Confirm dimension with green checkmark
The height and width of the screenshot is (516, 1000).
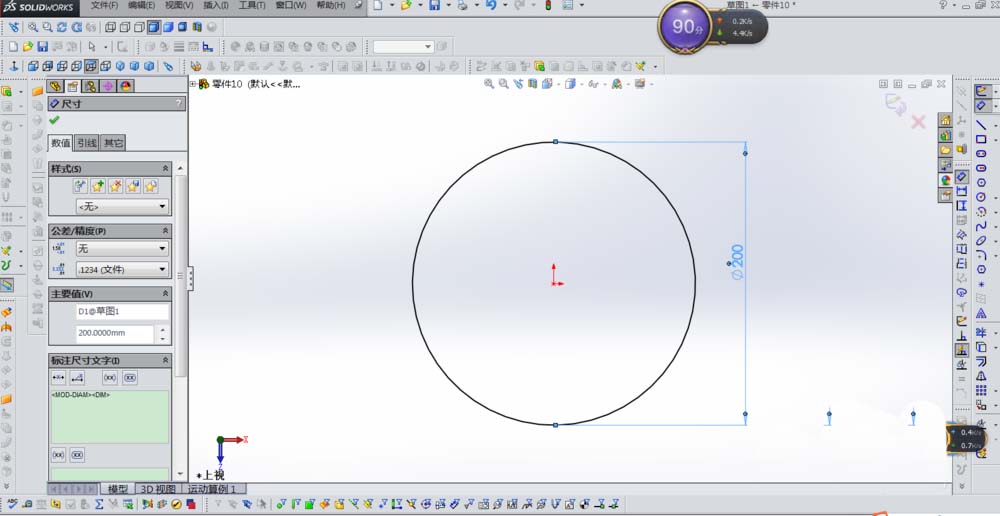click(x=54, y=120)
